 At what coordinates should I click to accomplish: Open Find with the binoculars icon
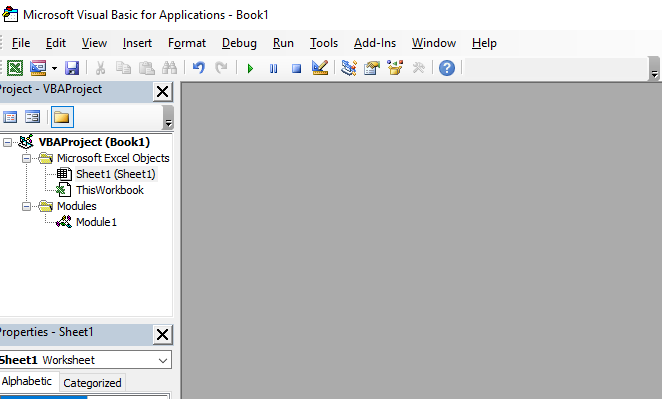tap(170, 68)
